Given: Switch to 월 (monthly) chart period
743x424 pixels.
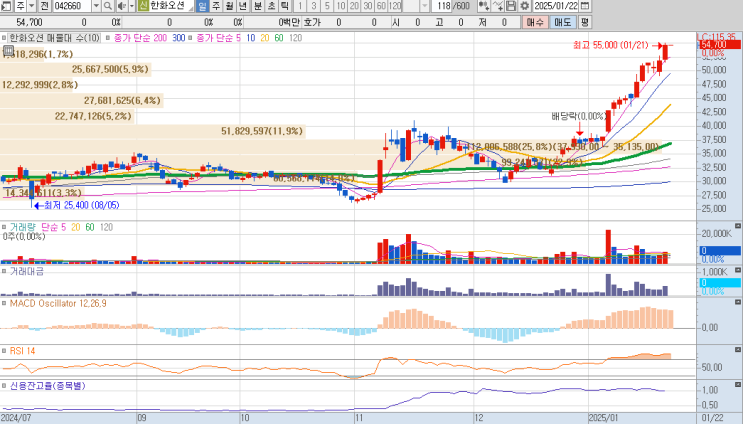Looking at the screenshot, I should (x=229, y=6).
